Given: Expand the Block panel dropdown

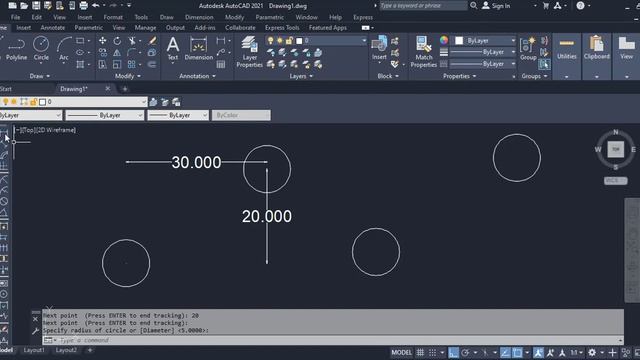Looking at the screenshot, I should click(388, 76).
